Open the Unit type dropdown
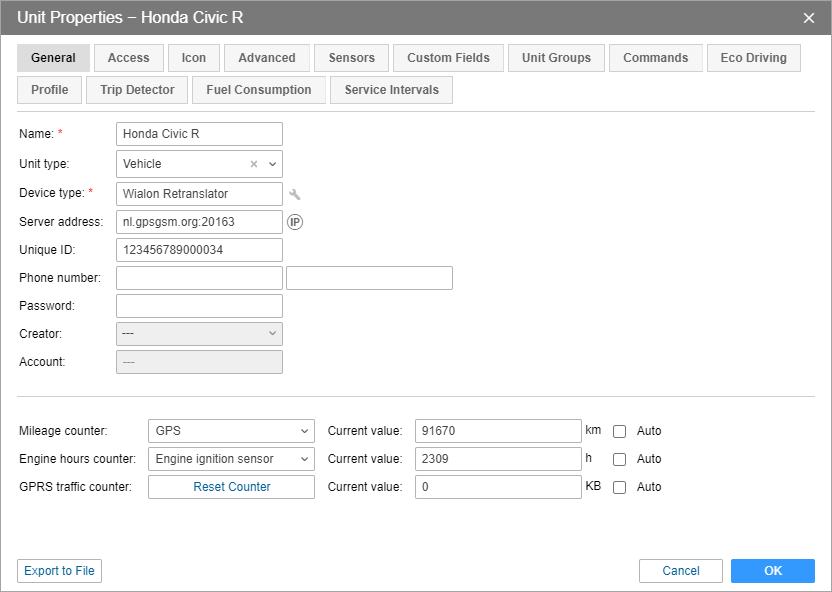The width and height of the screenshot is (832, 592). click(x=273, y=164)
